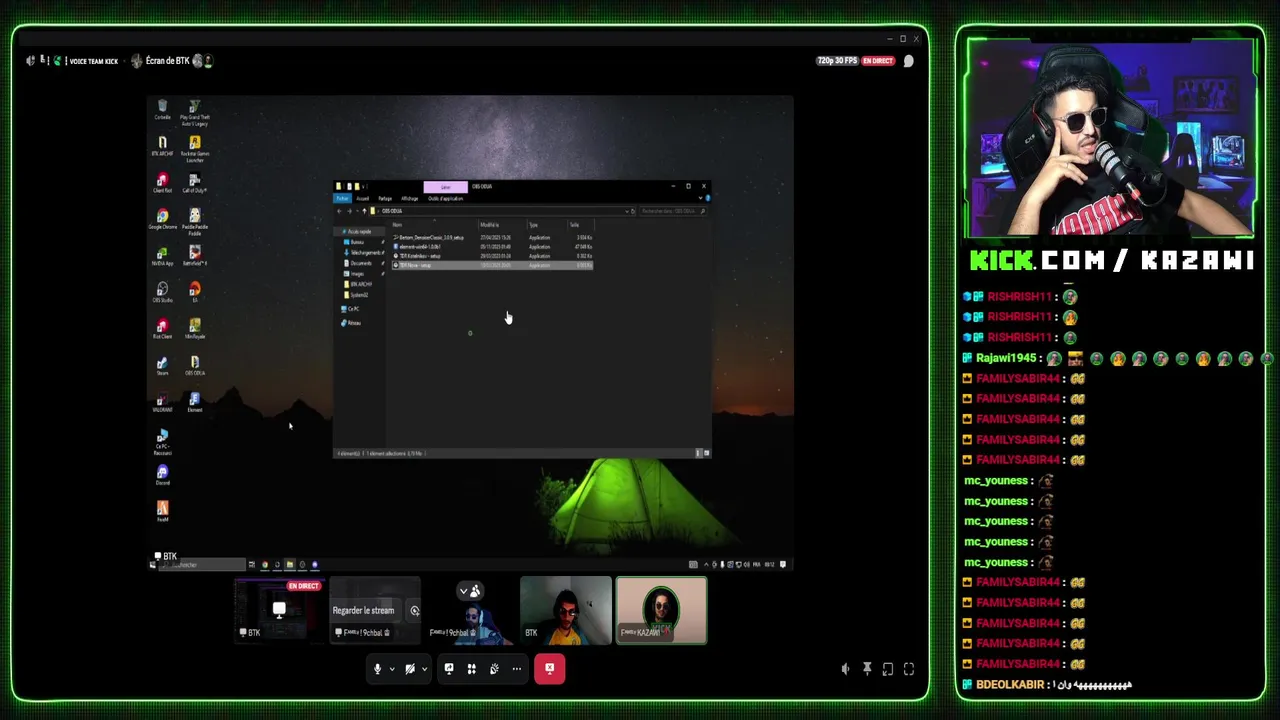Open the Element desktop shortcut
Screen dimensions: 1280x720
[195, 403]
